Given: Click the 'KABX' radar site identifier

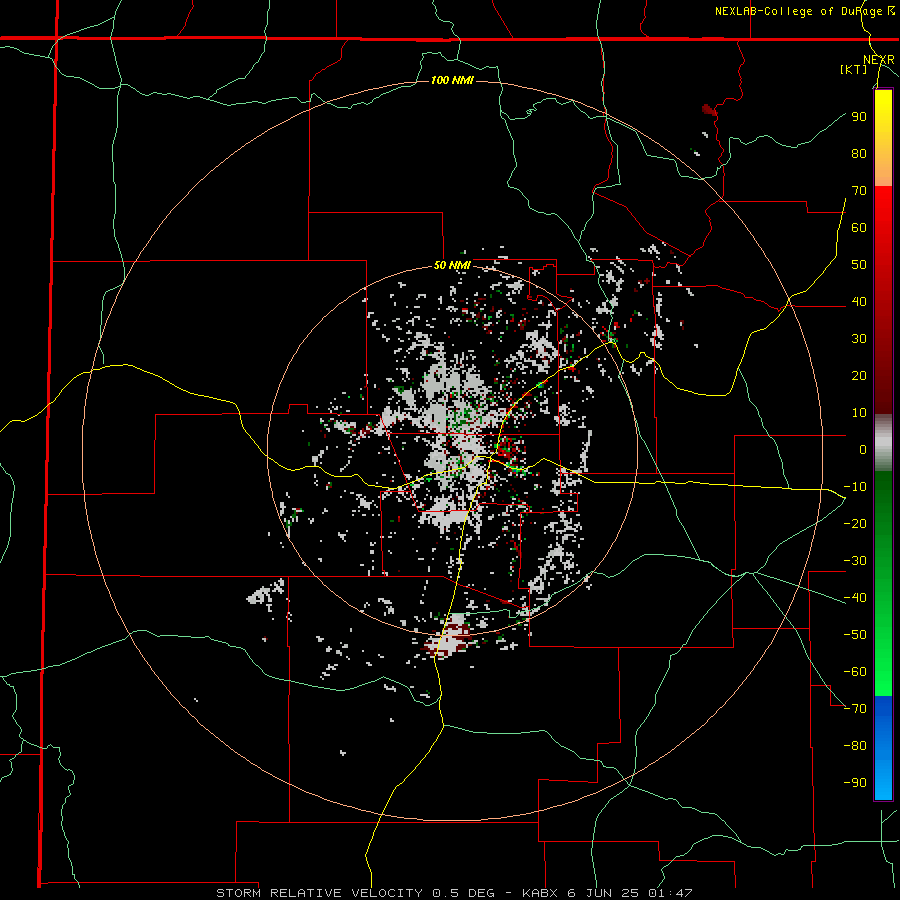Looking at the screenshot, I should click(x=542, y=893).
